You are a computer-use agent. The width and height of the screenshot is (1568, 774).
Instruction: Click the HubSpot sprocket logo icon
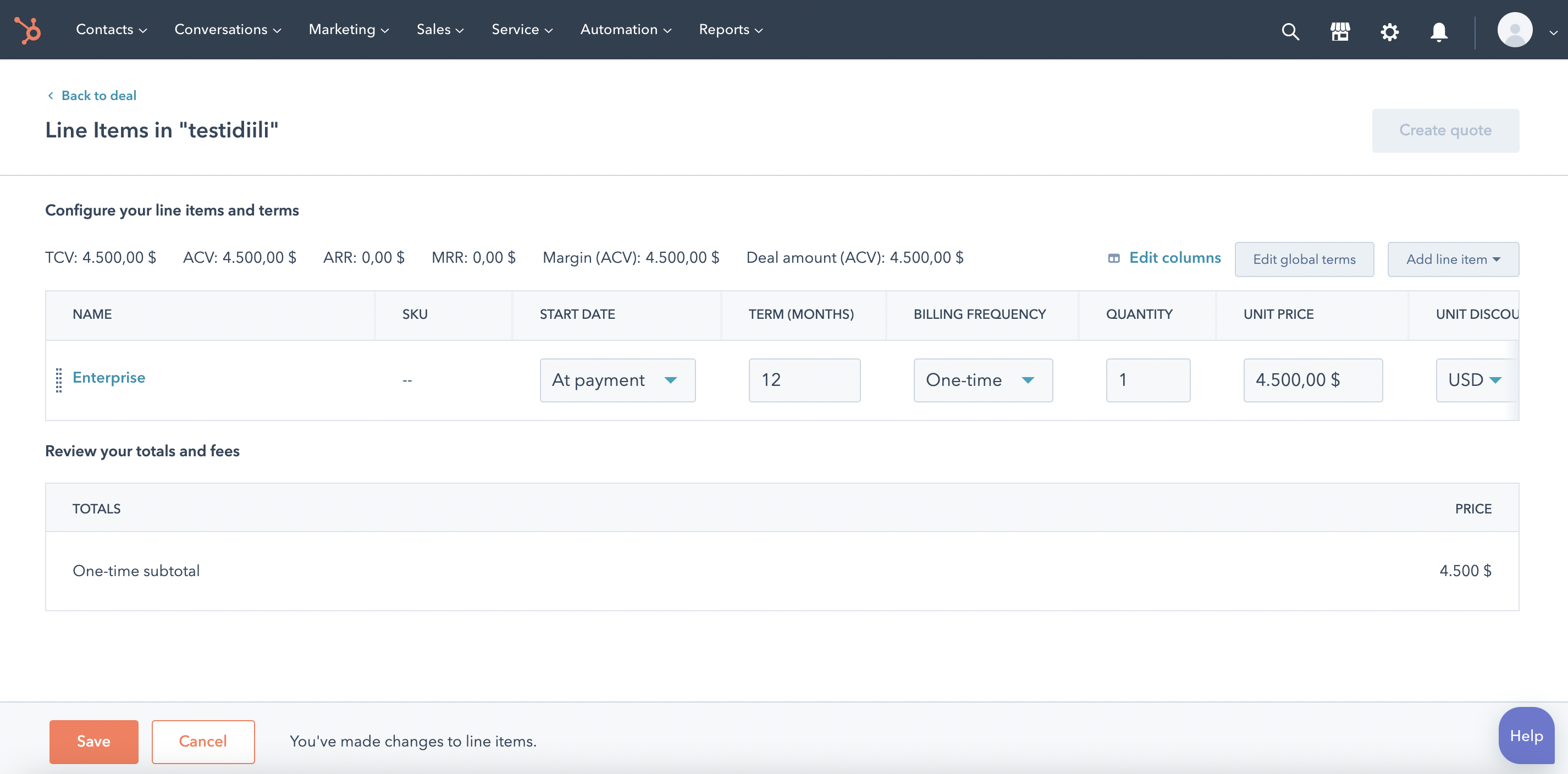click(28, 29)
